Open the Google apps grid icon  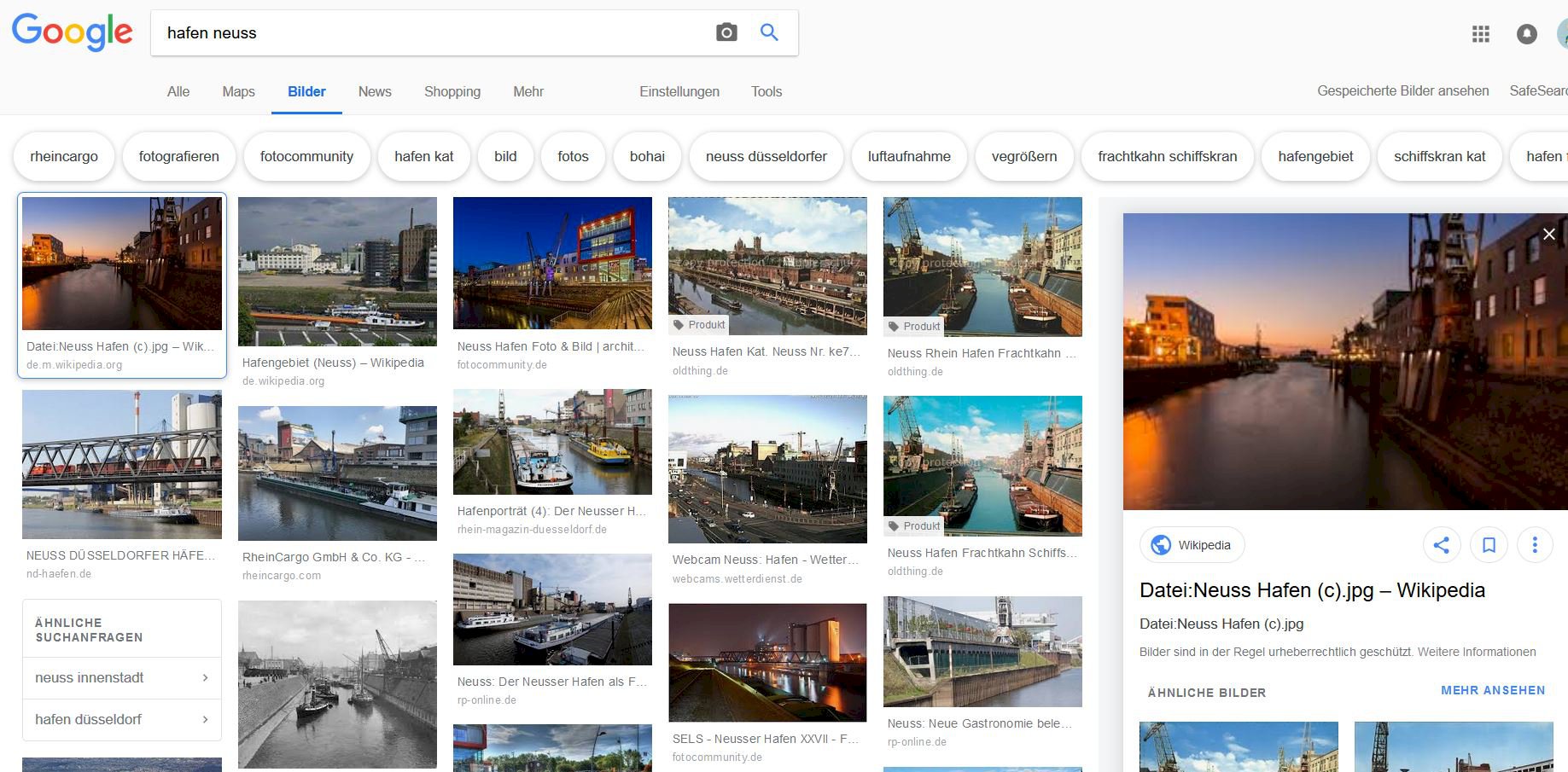1481,34
